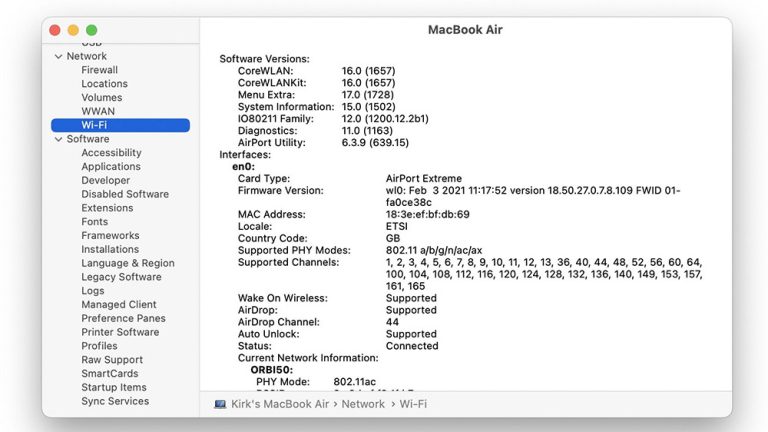Collapse the Network section disclosure triangle

pos(58,57)
